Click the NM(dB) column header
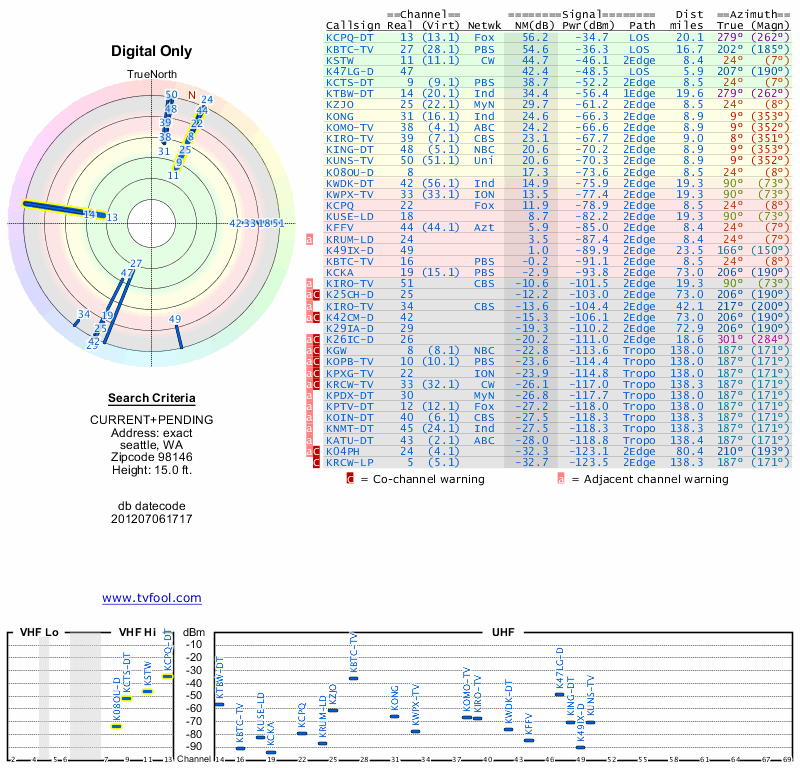 pos(528,24)
